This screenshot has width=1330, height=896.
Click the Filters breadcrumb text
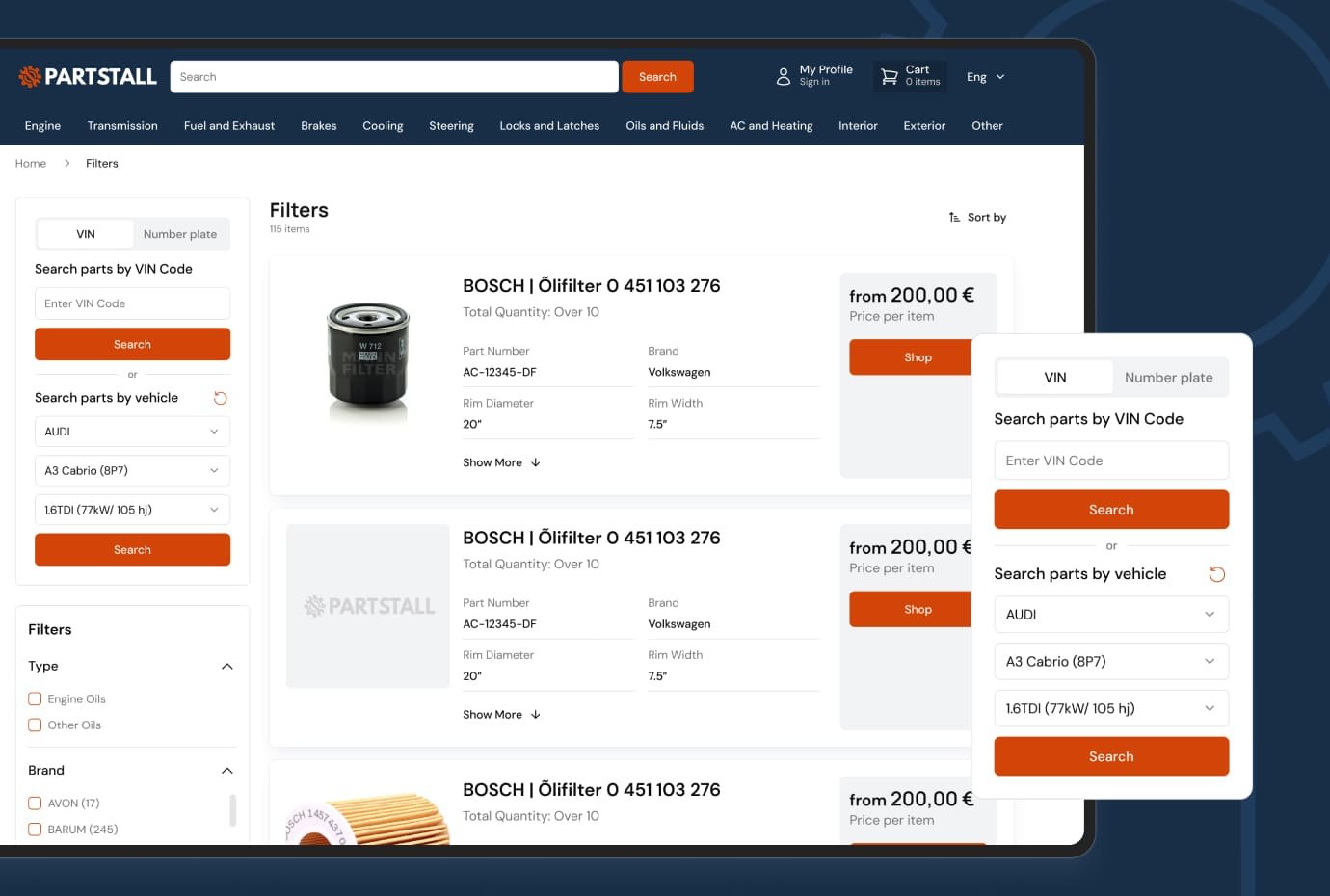[102, 164]
